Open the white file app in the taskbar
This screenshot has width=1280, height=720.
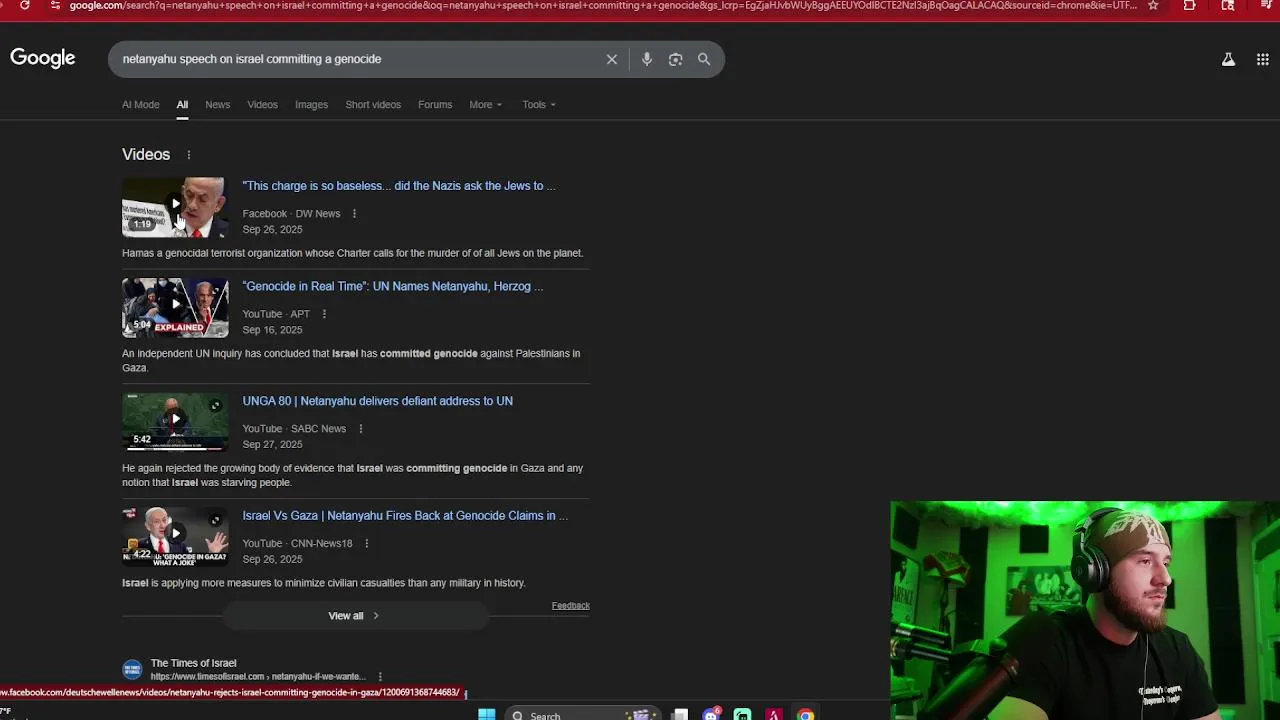680,714
